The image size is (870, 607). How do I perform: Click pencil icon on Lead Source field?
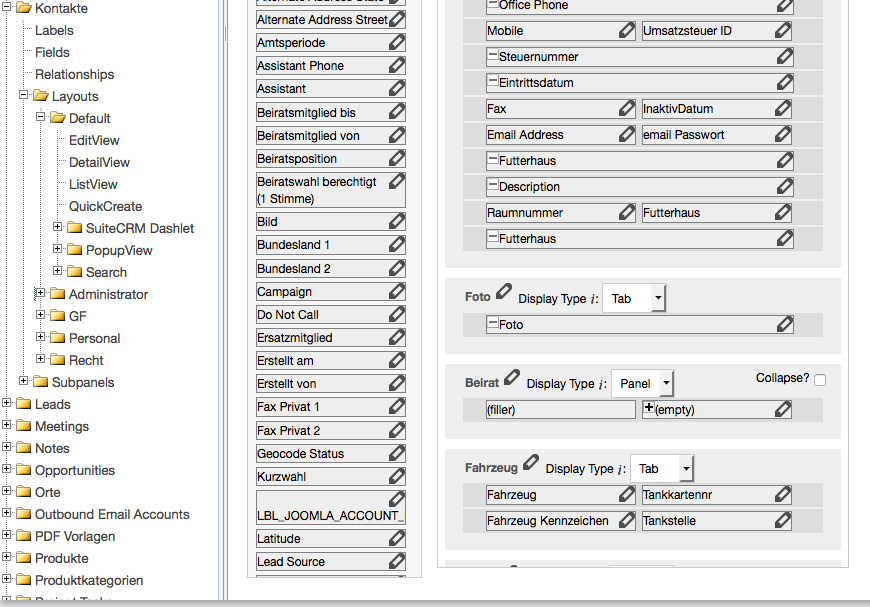397,561
